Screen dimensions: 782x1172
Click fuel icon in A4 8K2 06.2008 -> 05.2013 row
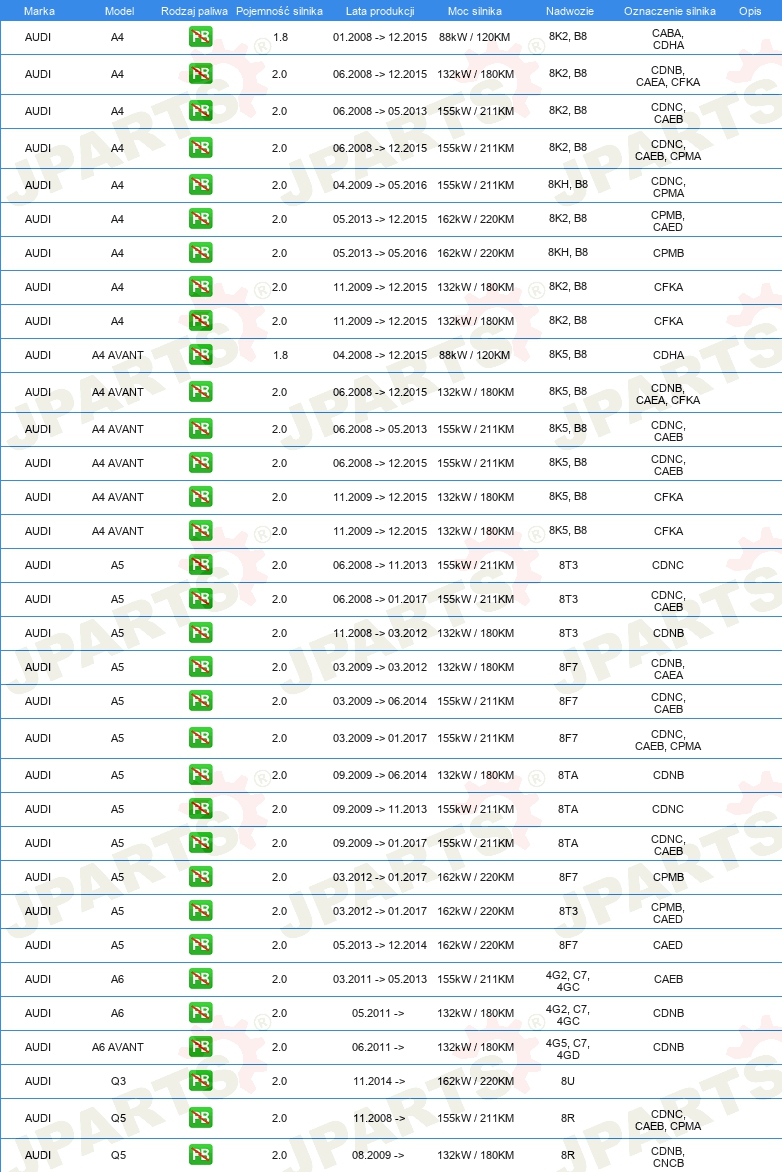point(200,111)
